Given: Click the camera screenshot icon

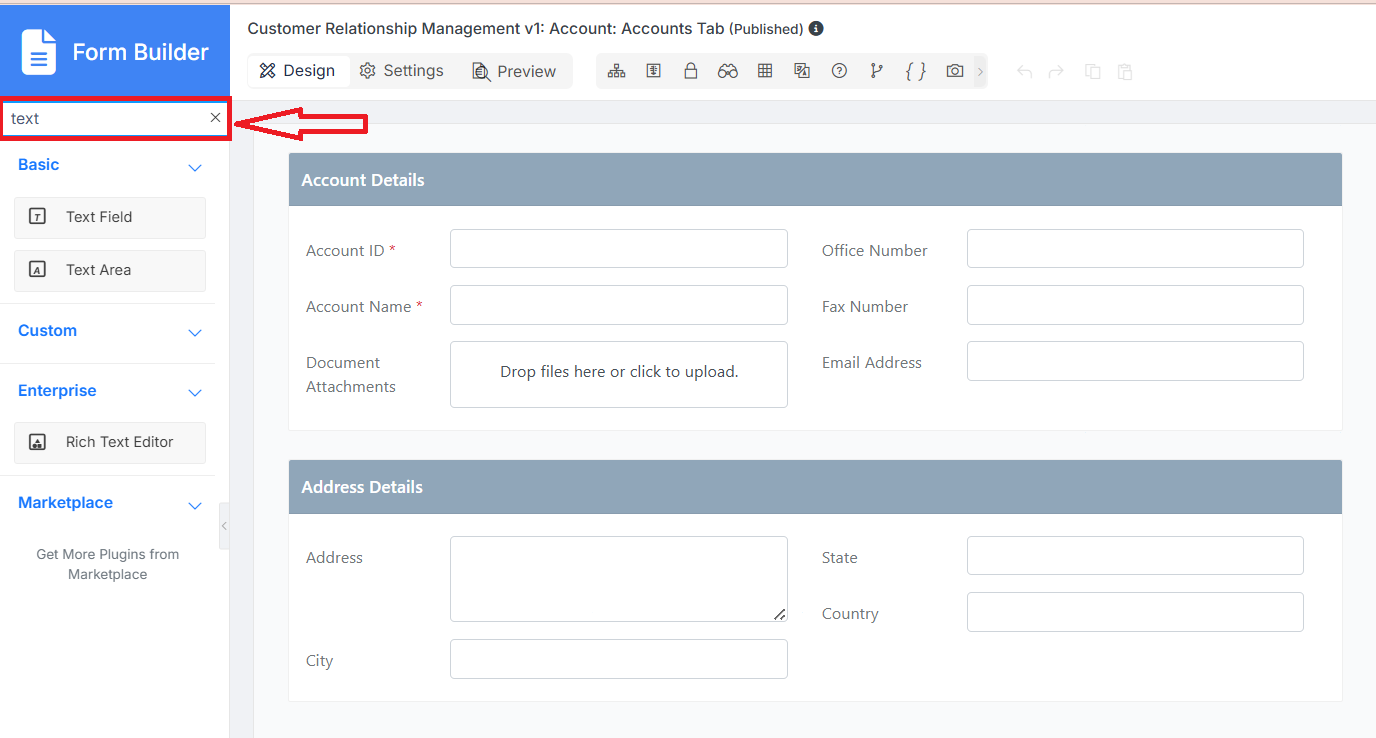Looking at the screenshot, I should (x=955, y=71).
